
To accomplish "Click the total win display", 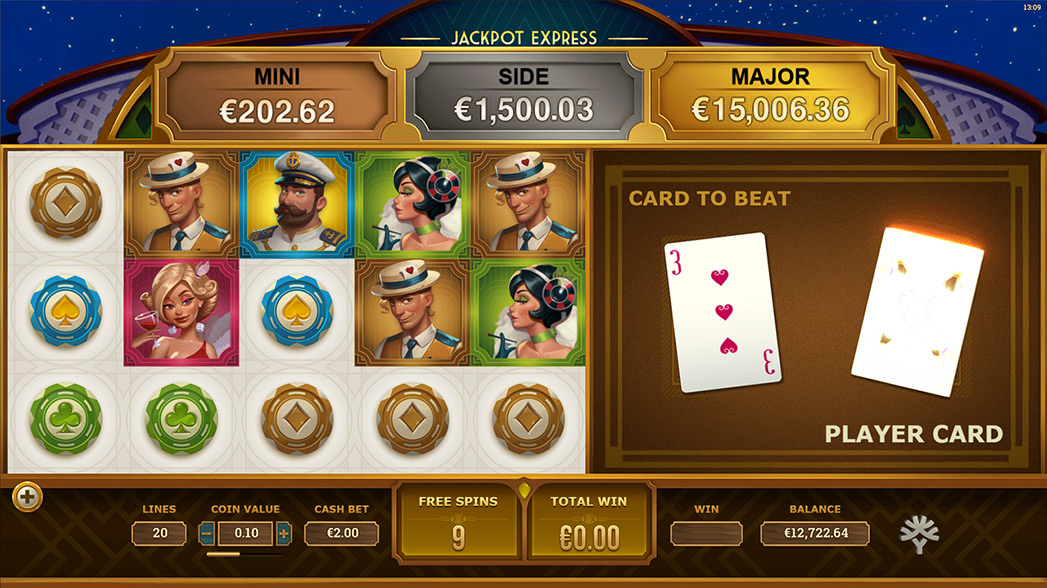I will [x=589, y=523].
